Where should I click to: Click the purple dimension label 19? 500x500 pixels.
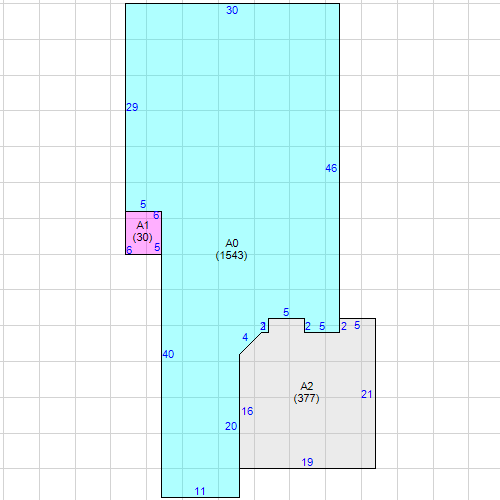[307, 462]
